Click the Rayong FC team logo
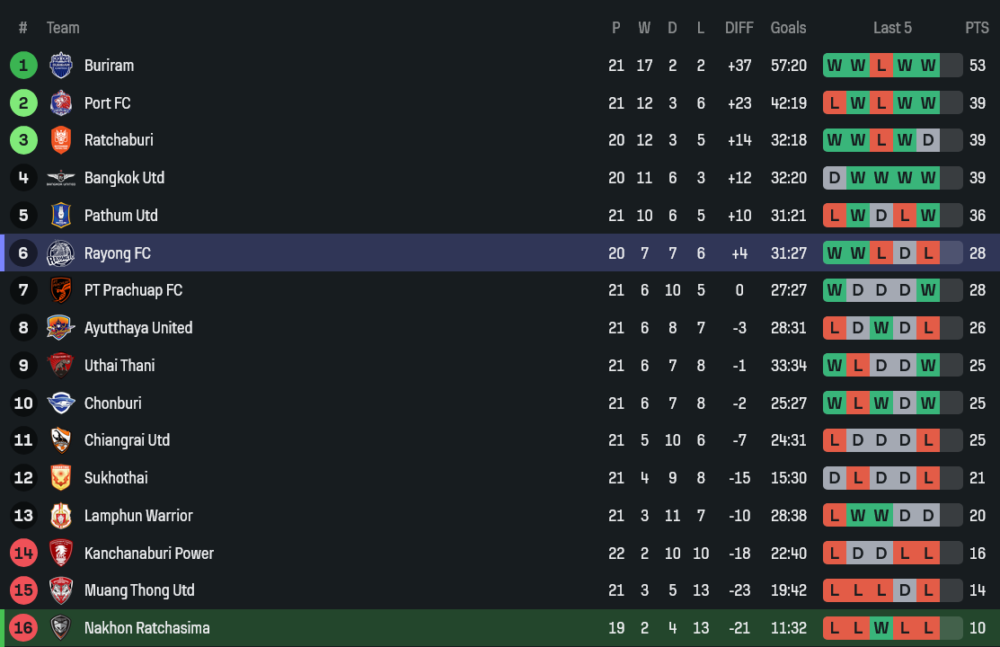 pyautogui.click(x=61, y=253)
